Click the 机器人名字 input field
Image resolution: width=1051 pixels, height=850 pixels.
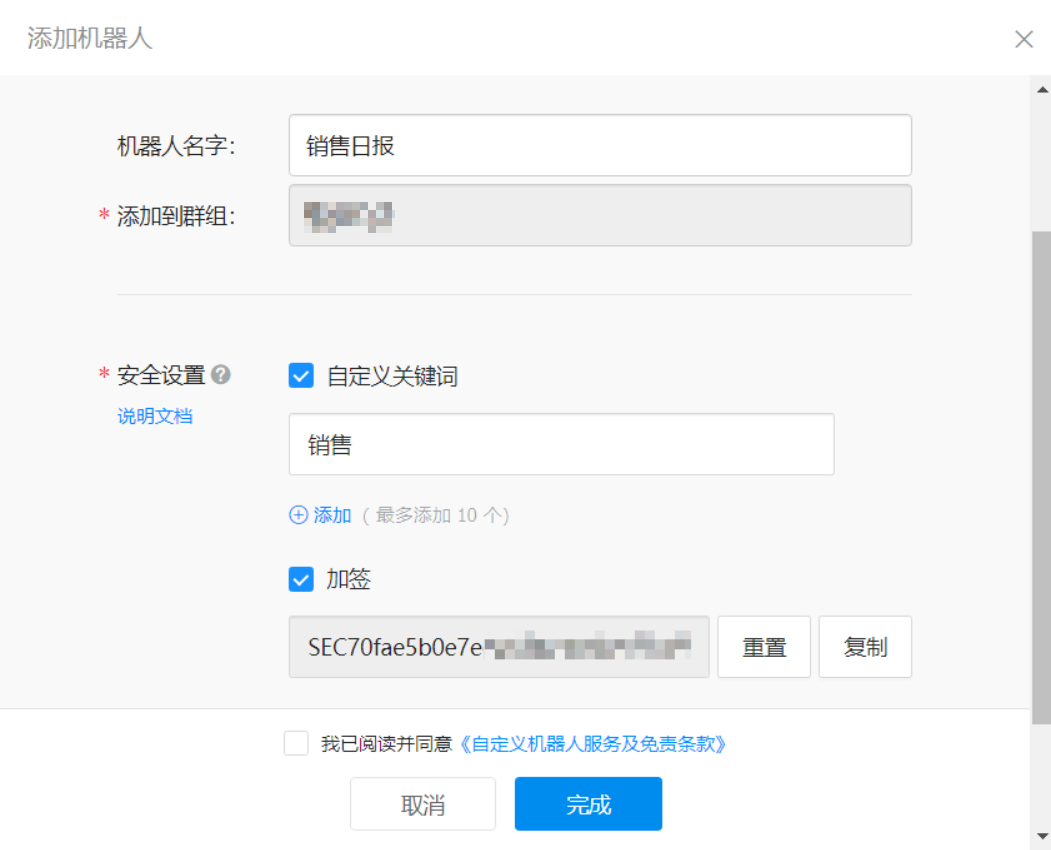[600, 145]
